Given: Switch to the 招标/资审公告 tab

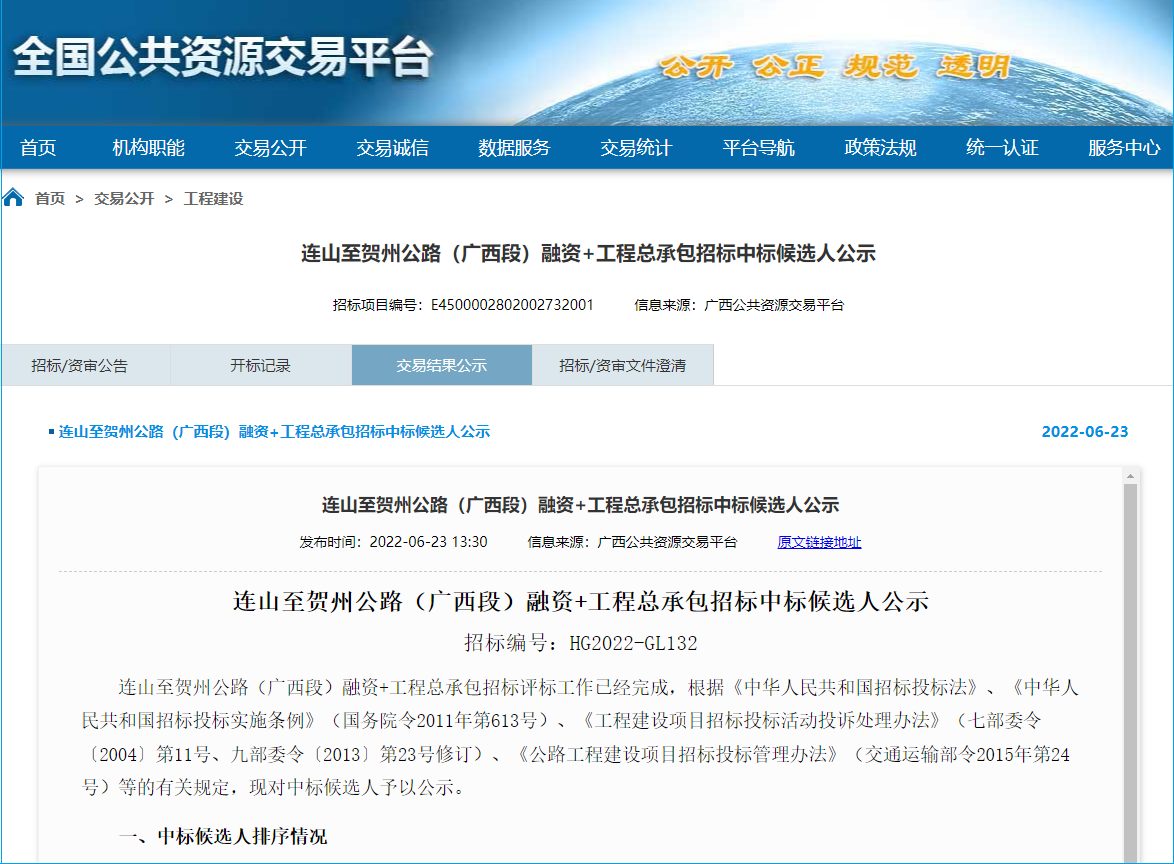Looking at the screenshot, I should (80, 366).
